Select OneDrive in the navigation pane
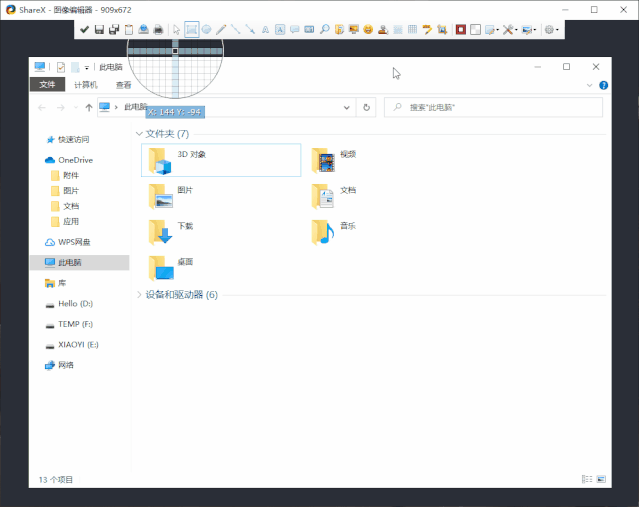The height and width of the screenshot is (507, 639). point(75,160)
